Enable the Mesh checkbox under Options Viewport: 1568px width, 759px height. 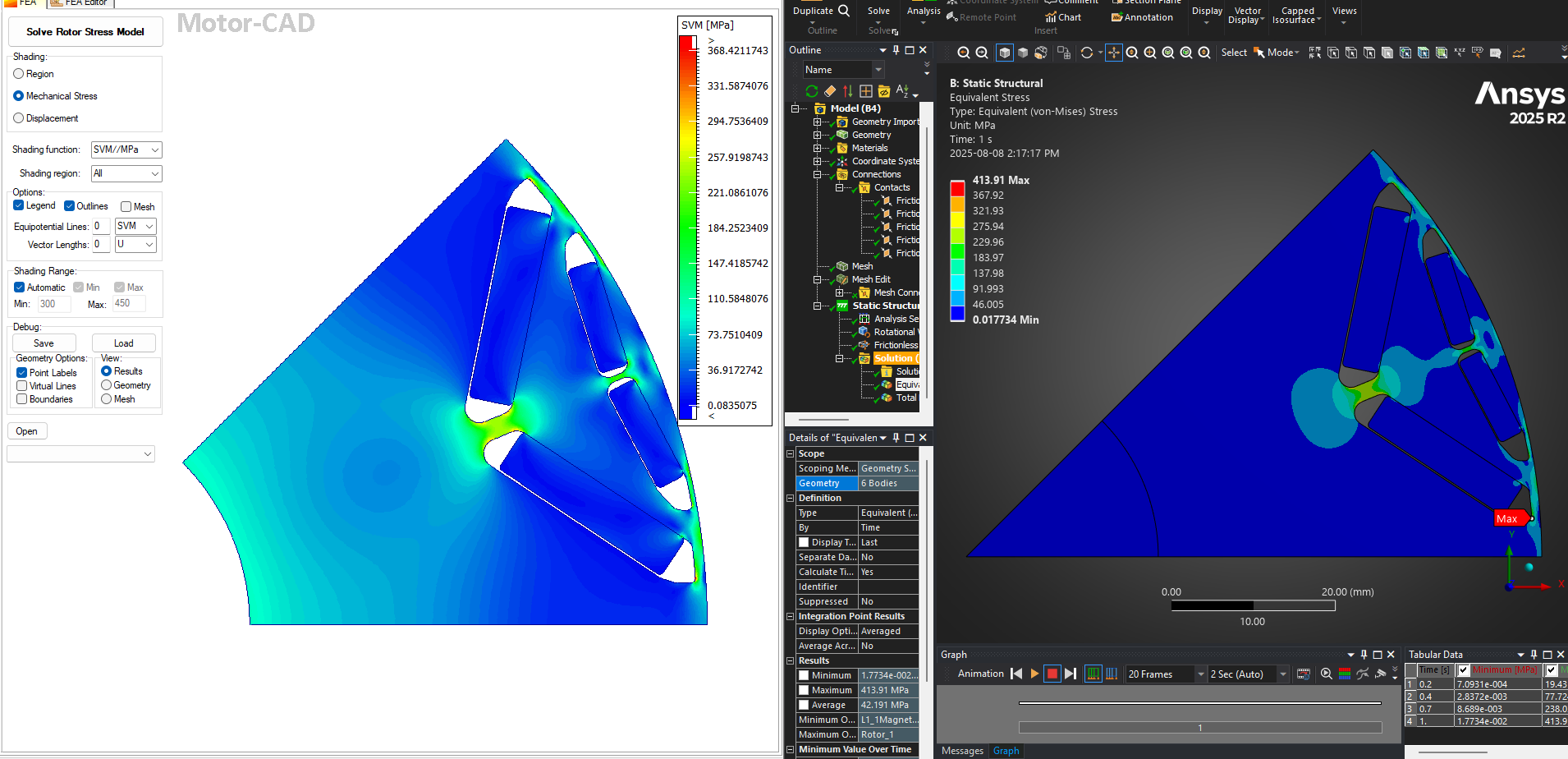click(126, 207)
